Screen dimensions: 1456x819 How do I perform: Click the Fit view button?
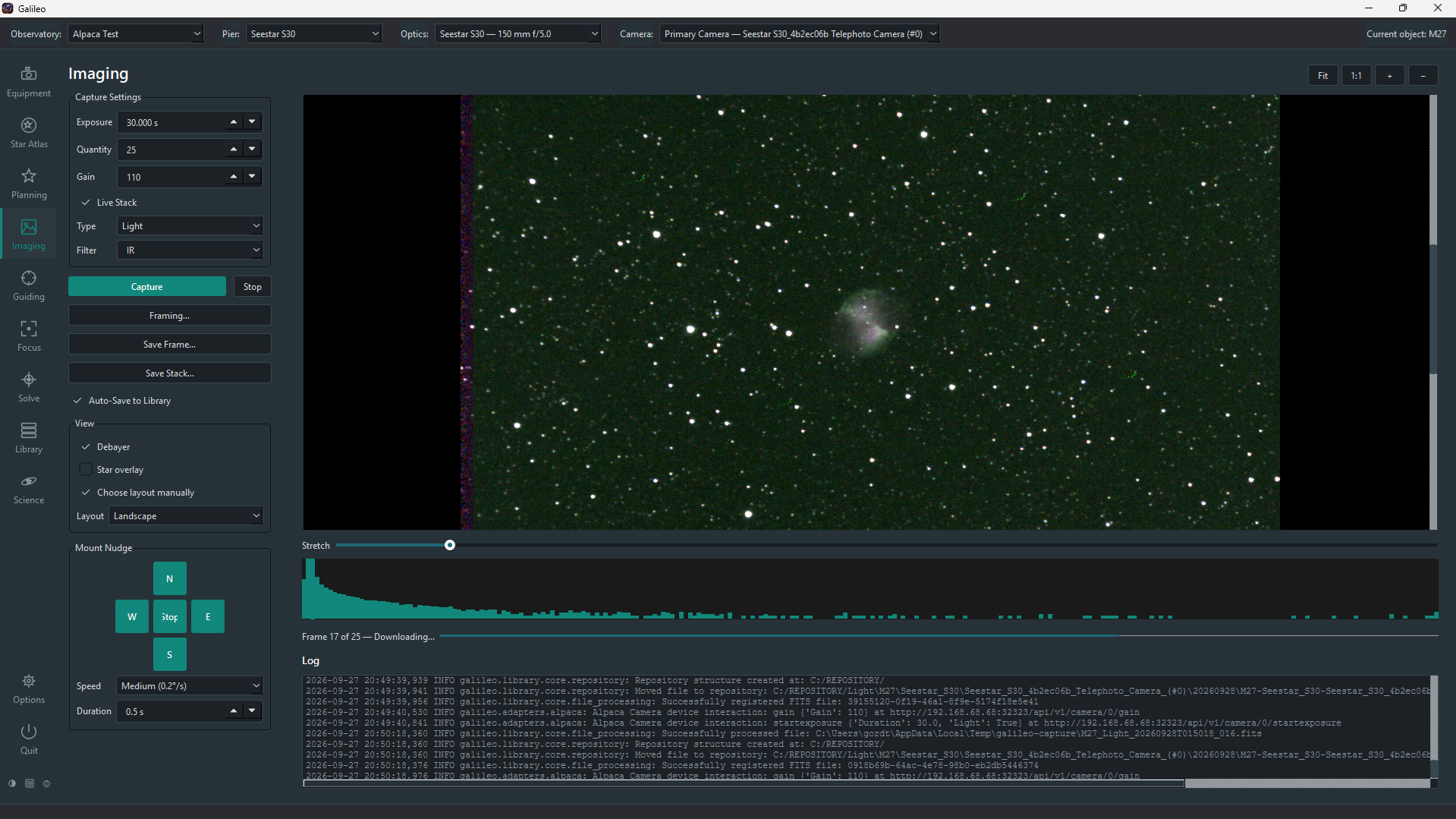1322,76
